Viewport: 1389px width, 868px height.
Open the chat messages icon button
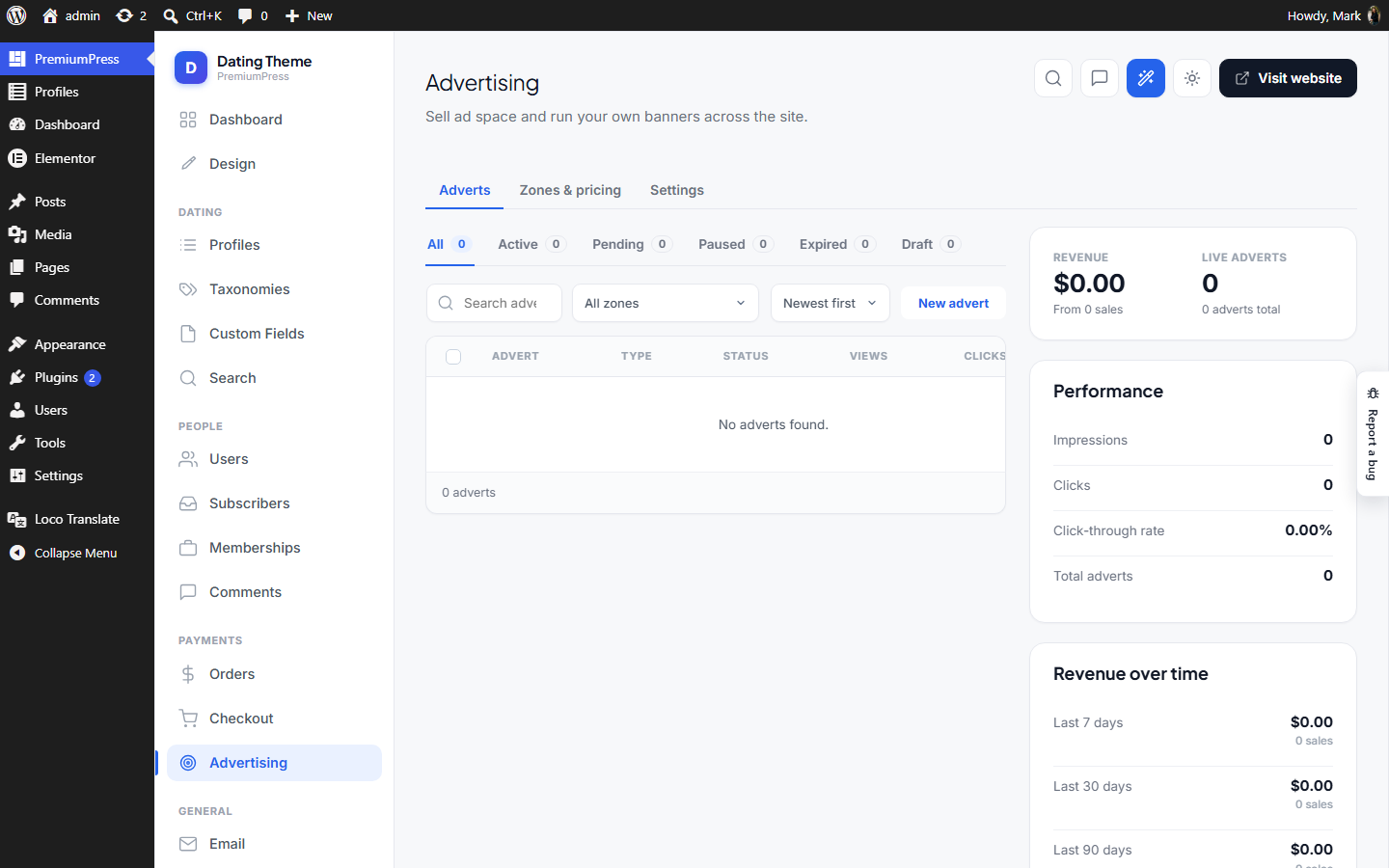(1100, 78)
